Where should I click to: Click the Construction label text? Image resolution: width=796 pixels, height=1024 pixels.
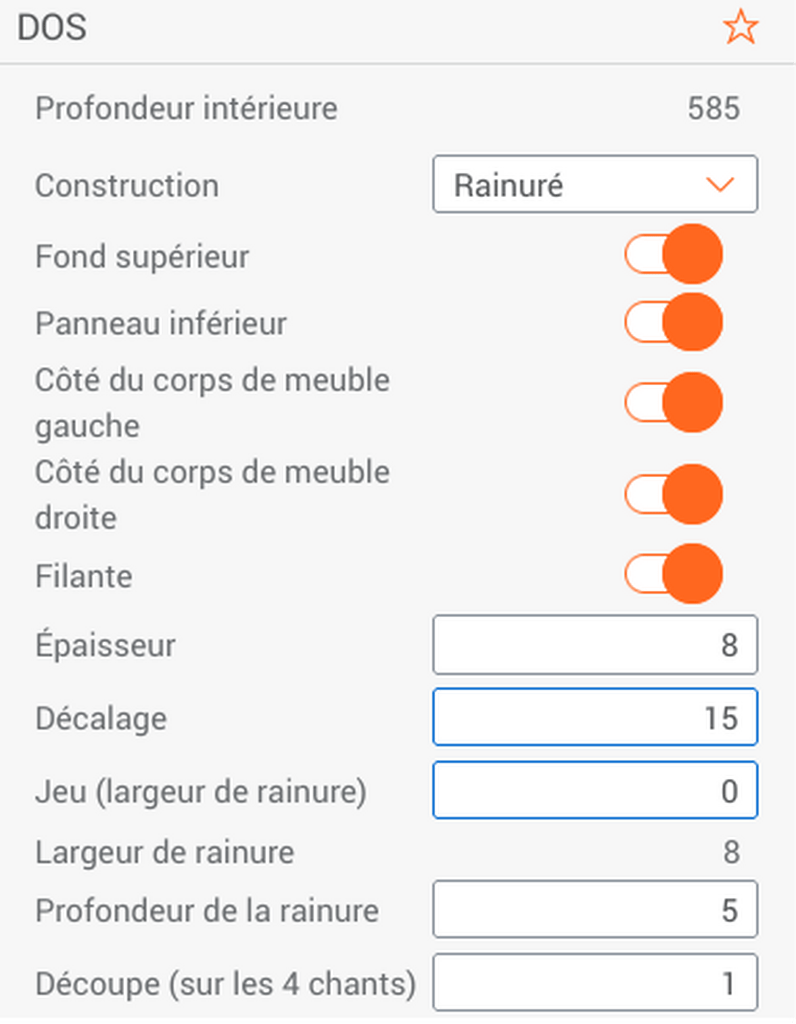[126, 186]
